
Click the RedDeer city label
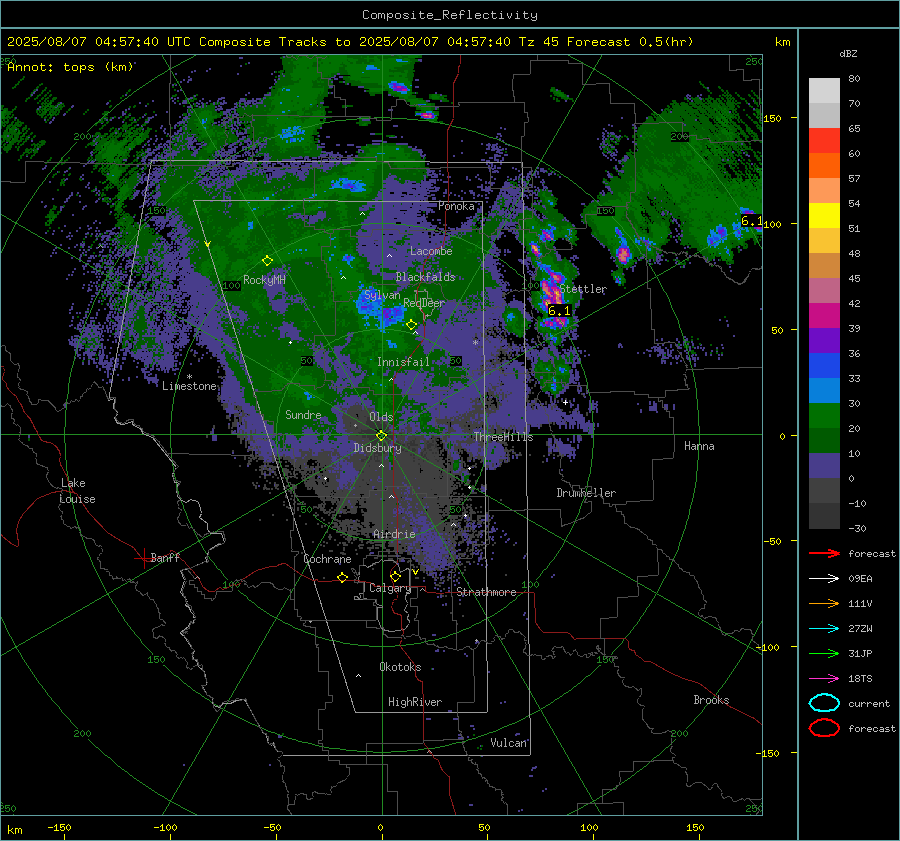click(424, 303)
